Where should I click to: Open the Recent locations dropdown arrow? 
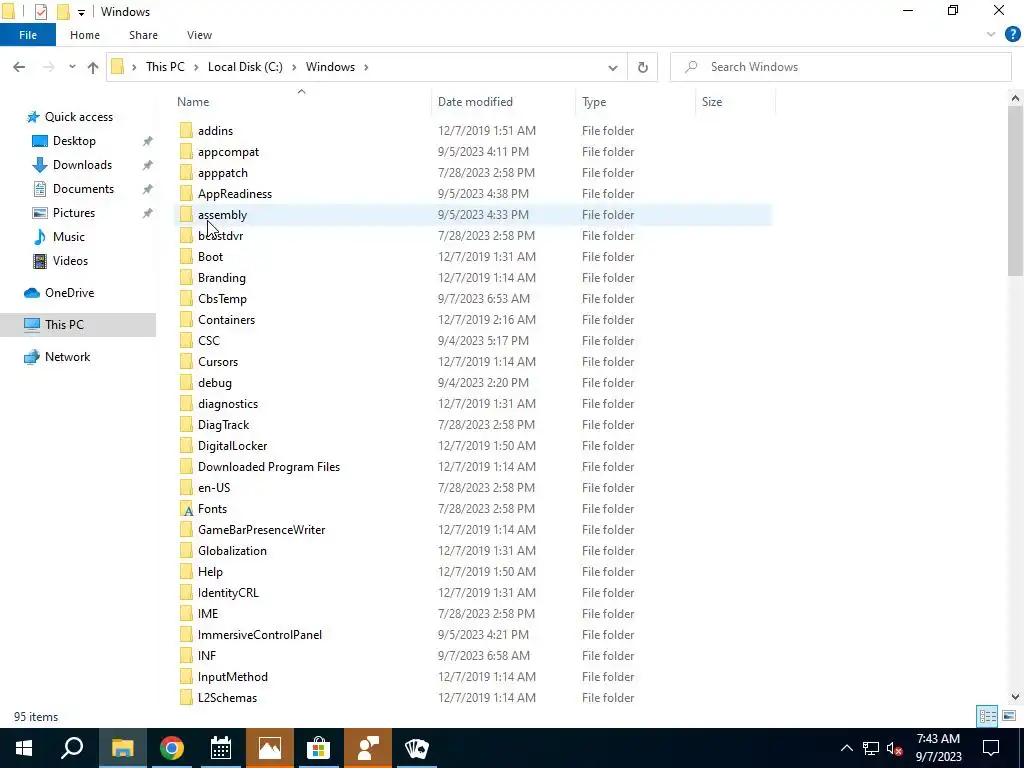[x=72, y=67]
